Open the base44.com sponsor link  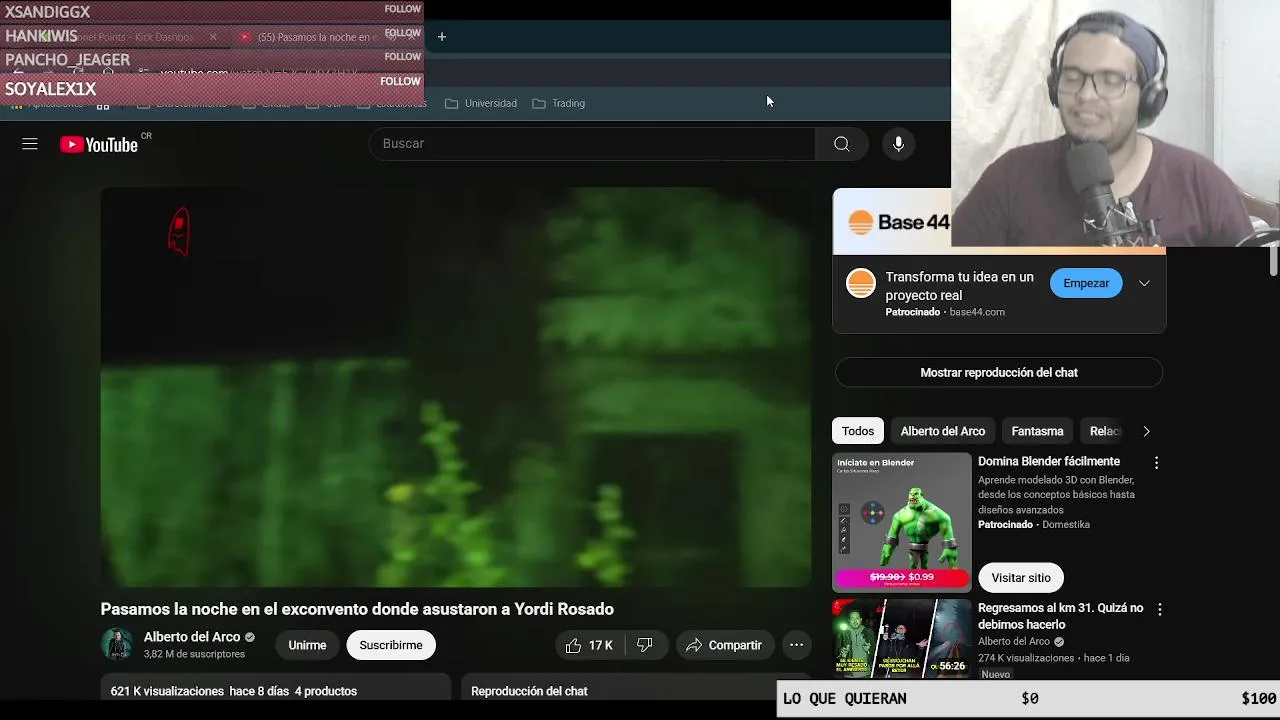pos(977,312)
